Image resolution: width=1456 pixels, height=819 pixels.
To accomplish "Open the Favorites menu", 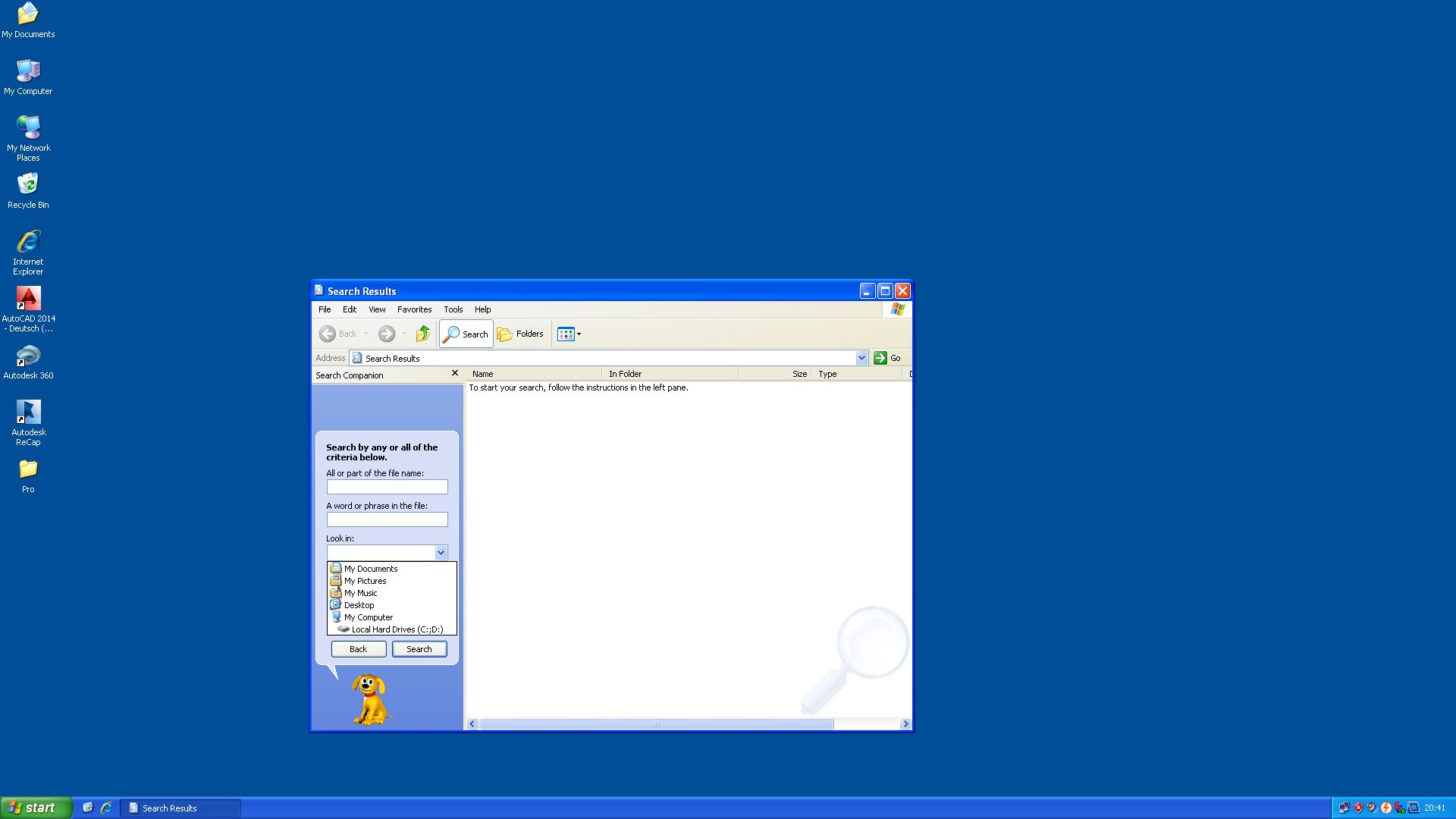I will [x=414, y=309].
